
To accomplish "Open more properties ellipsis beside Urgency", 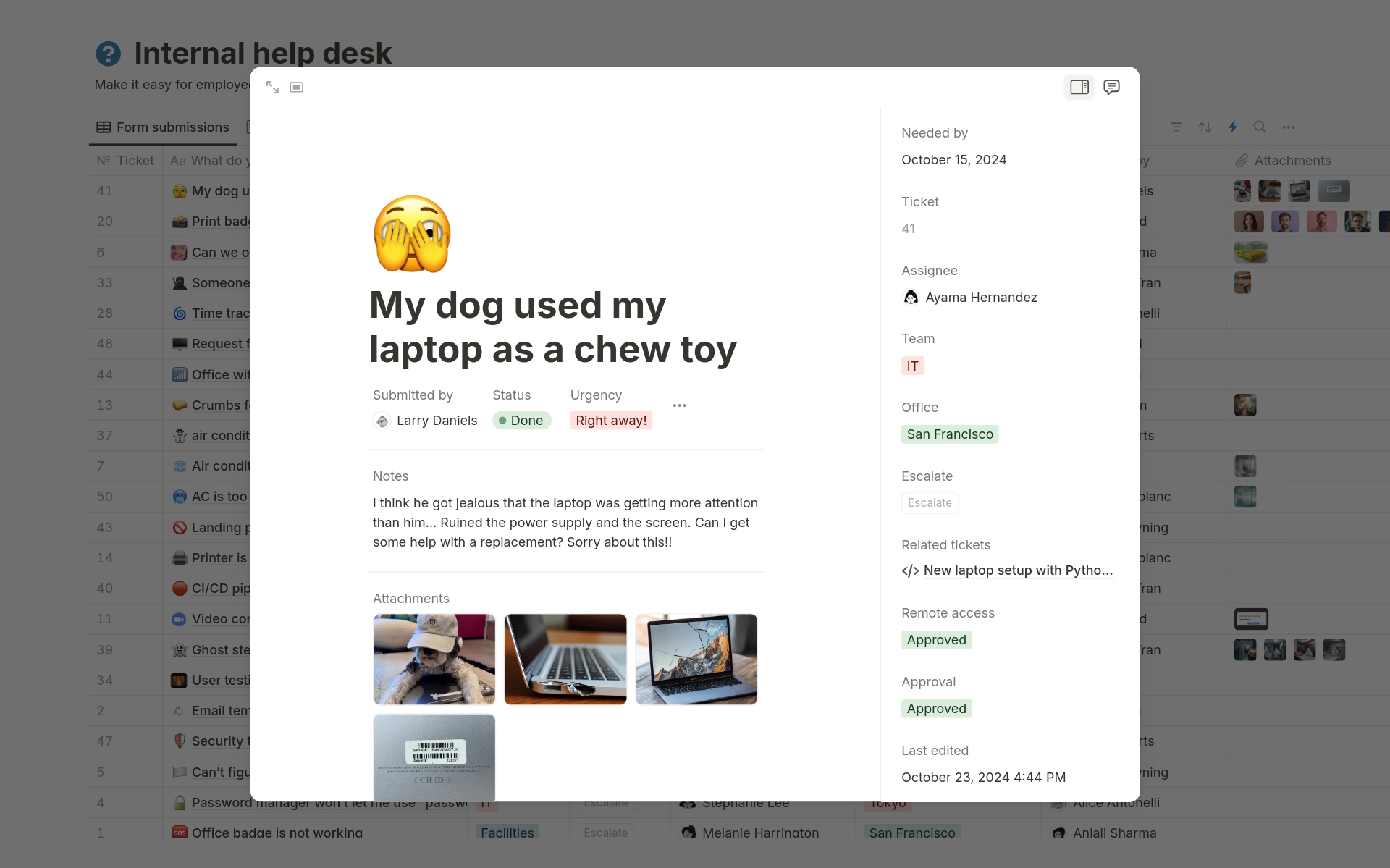I will (x=679, y=405).
